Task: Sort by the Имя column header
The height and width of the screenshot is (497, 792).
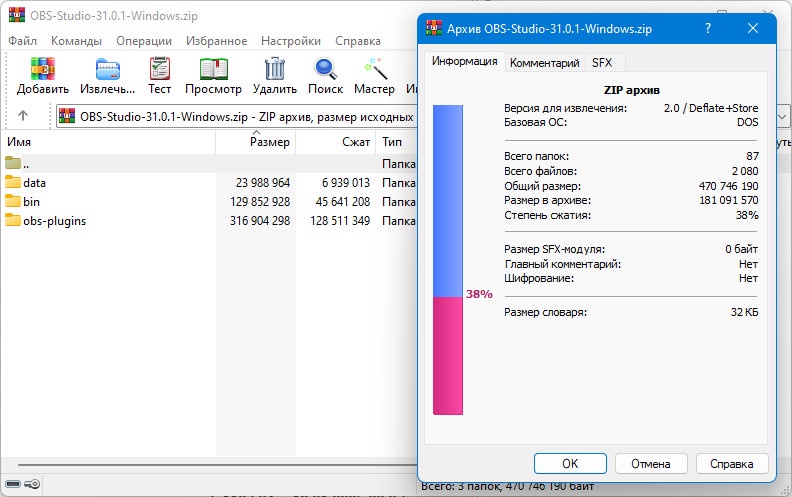Action: click(x=108, y=142)
